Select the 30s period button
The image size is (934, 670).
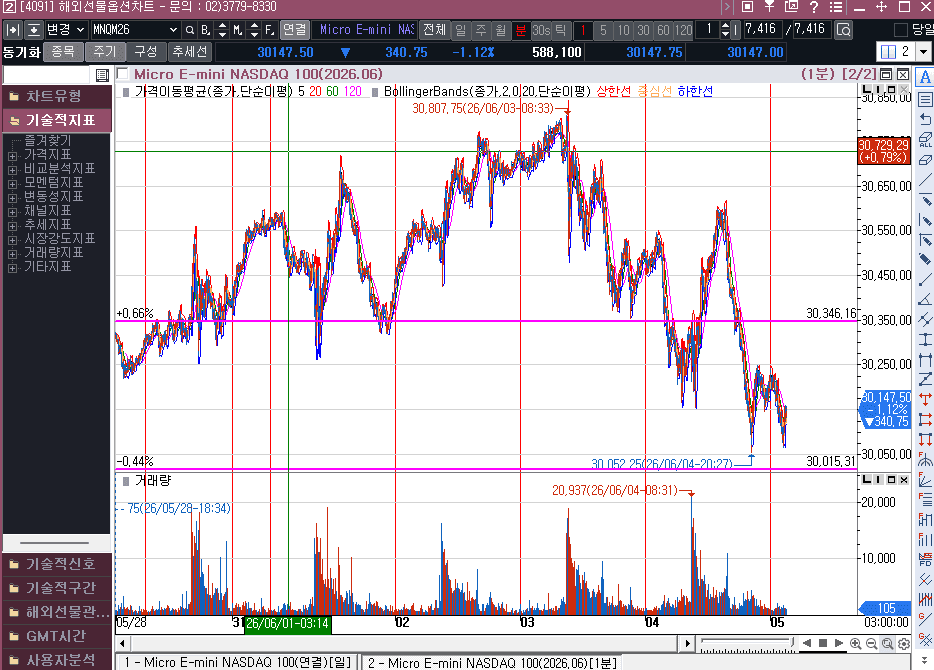pyautogui.click(x=541, y=30)
